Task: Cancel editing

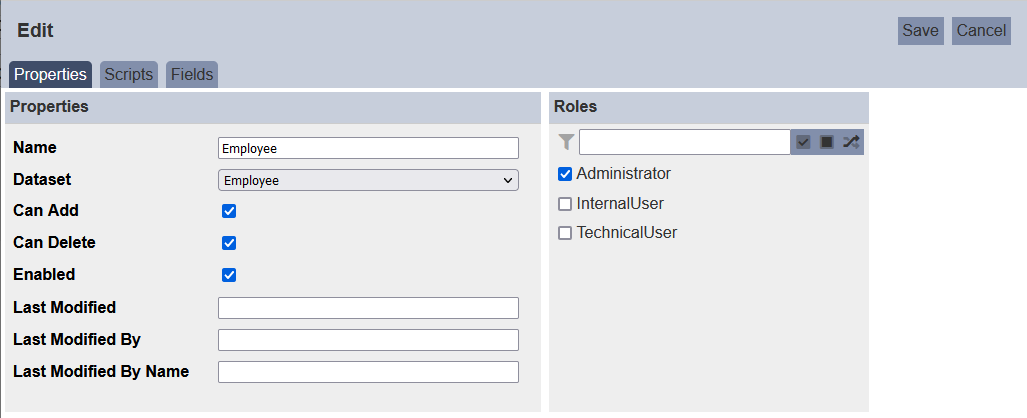Action: click(981, 31)
